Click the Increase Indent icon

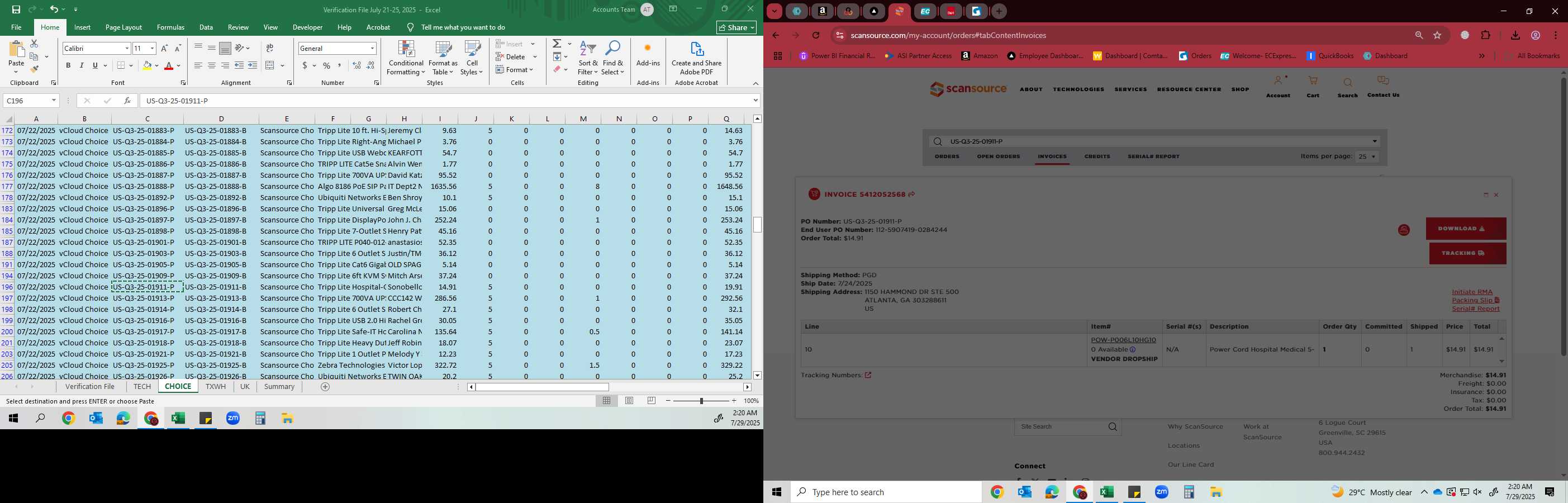[x=253, y=65]
